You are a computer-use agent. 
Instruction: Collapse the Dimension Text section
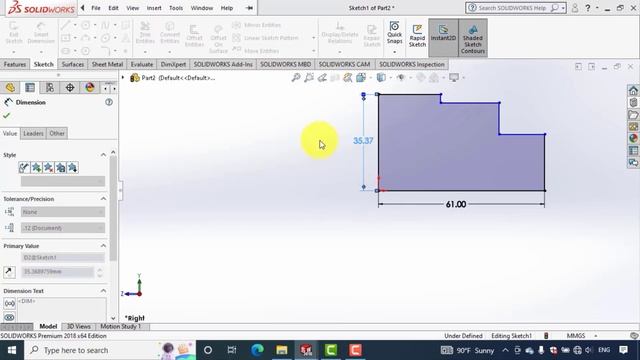click(103, 291)
